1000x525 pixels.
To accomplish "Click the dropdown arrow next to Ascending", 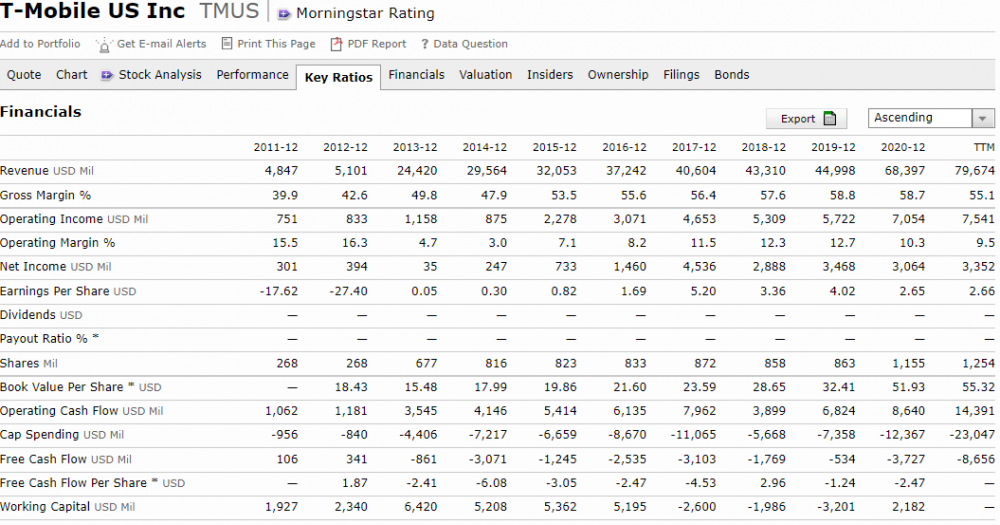I will click(x=984, y=118).
